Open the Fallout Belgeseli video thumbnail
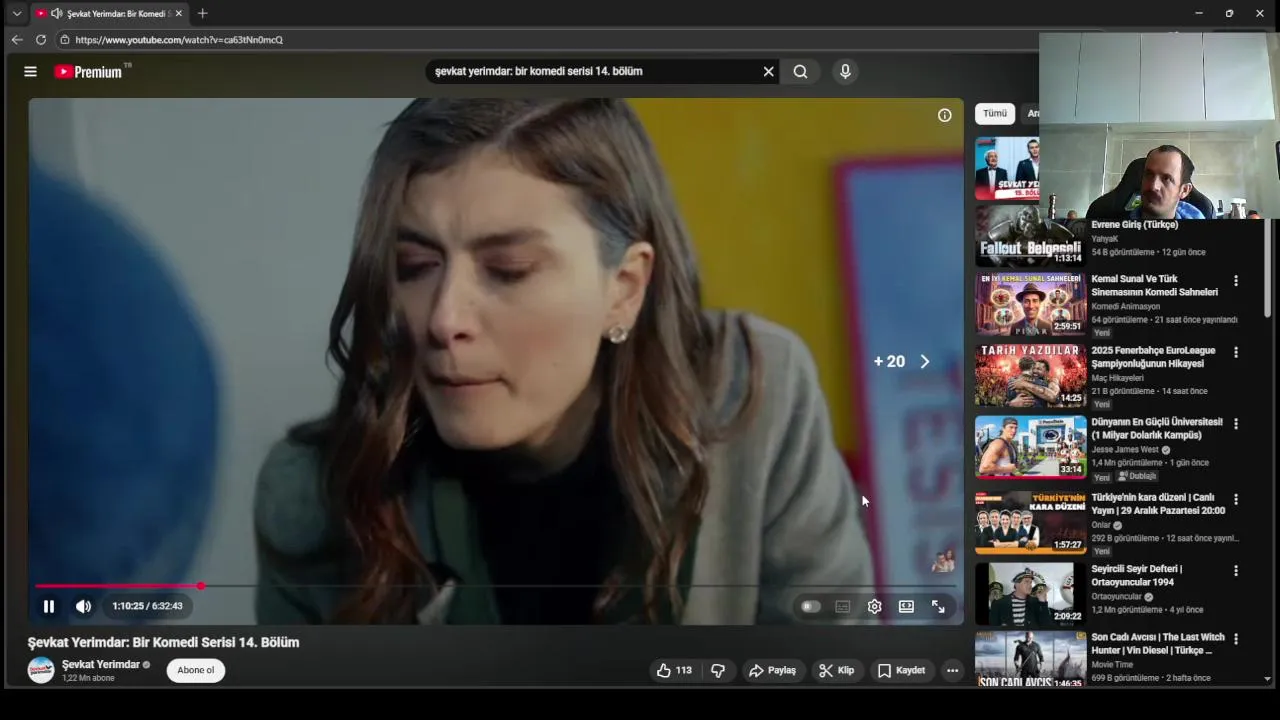 (x=1030, y=236)
